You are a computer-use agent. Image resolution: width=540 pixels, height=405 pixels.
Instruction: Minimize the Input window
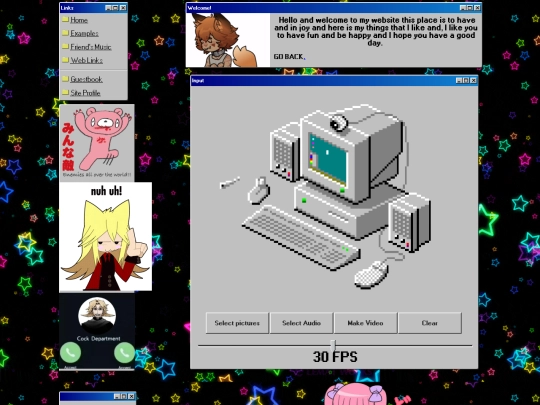pyautogui.click(x=459, y=80)
